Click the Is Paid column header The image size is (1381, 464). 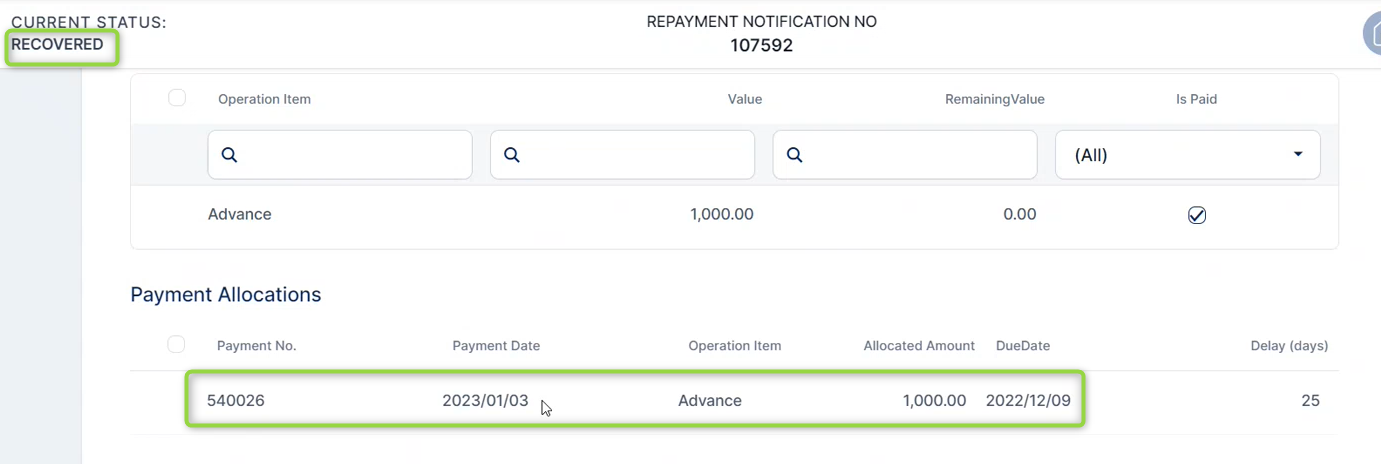pyautogui.click(x=1196, y=99)
